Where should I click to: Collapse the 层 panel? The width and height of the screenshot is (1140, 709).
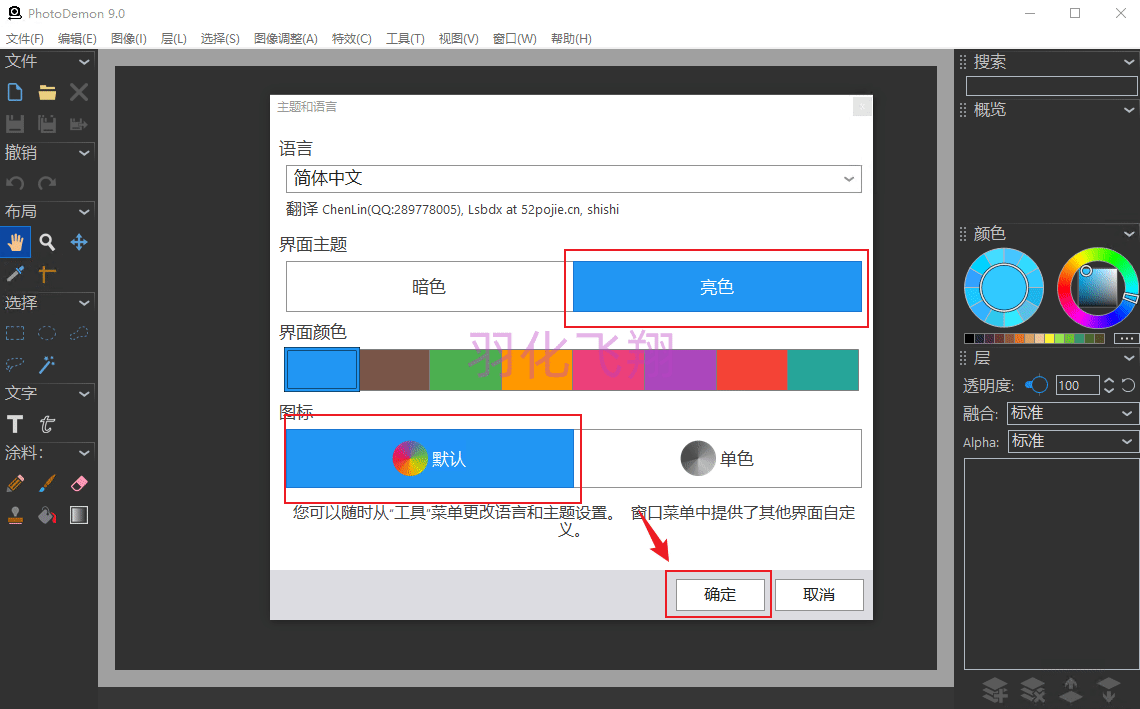pos(1129,358)
